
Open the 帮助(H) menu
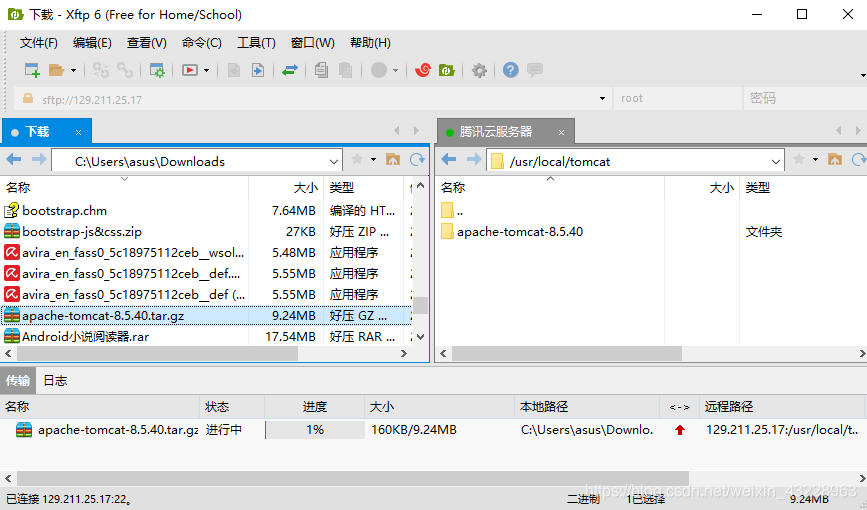[x=370, y=43]
